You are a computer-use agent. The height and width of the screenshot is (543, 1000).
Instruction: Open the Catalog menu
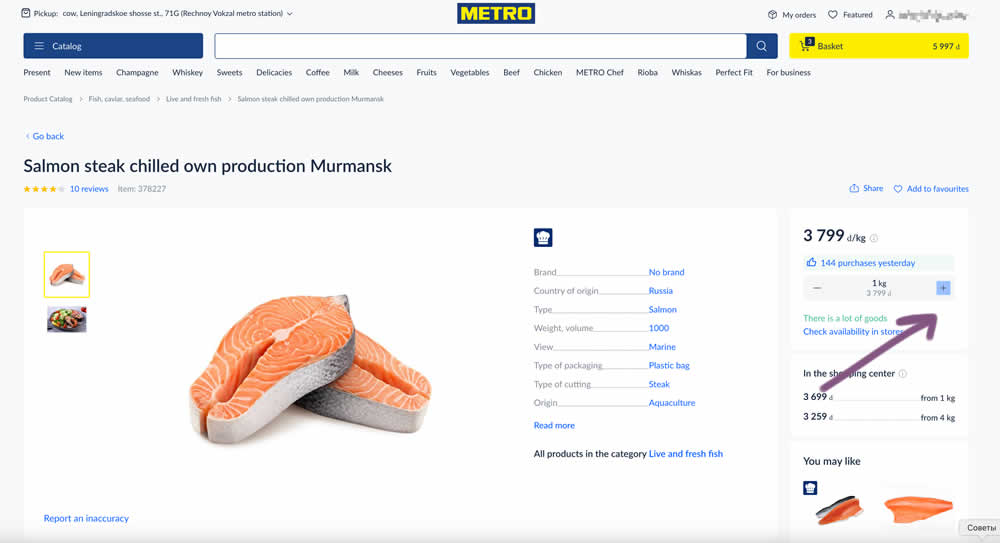point(113,46)
